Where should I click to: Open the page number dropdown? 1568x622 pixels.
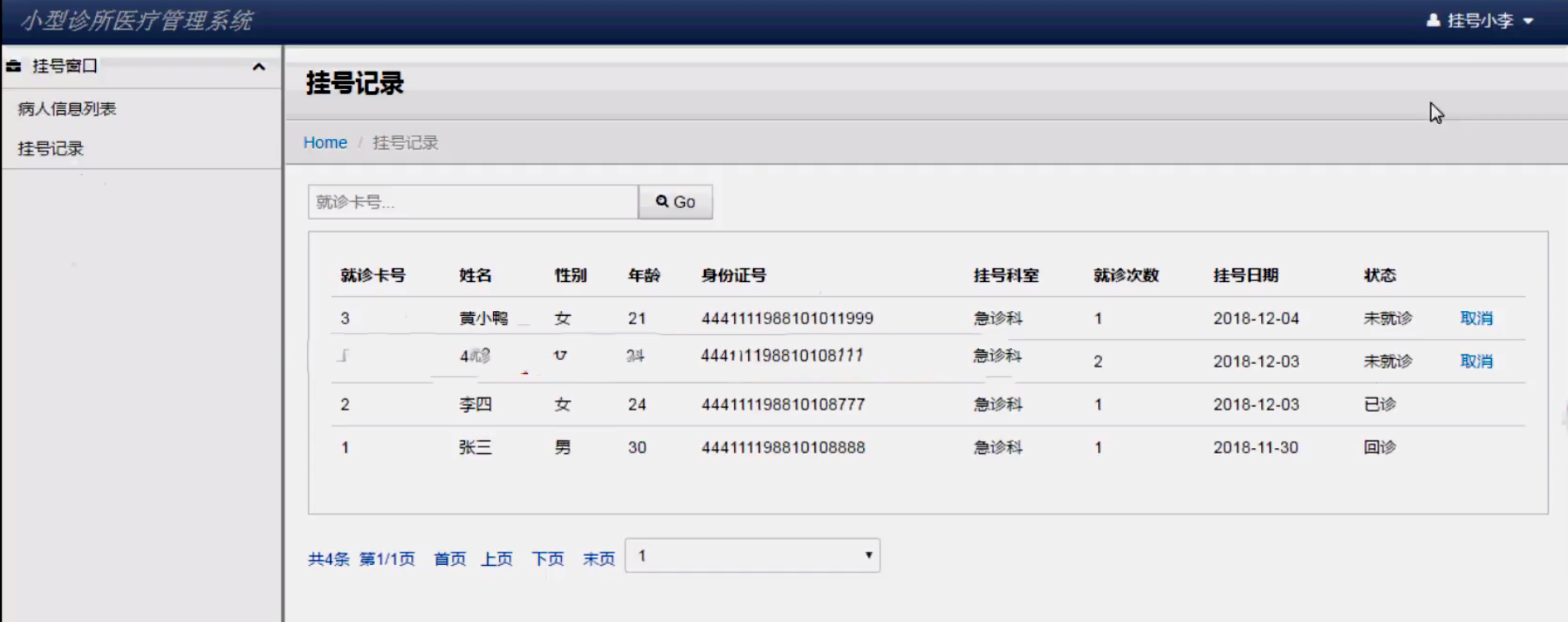[752, 556]
